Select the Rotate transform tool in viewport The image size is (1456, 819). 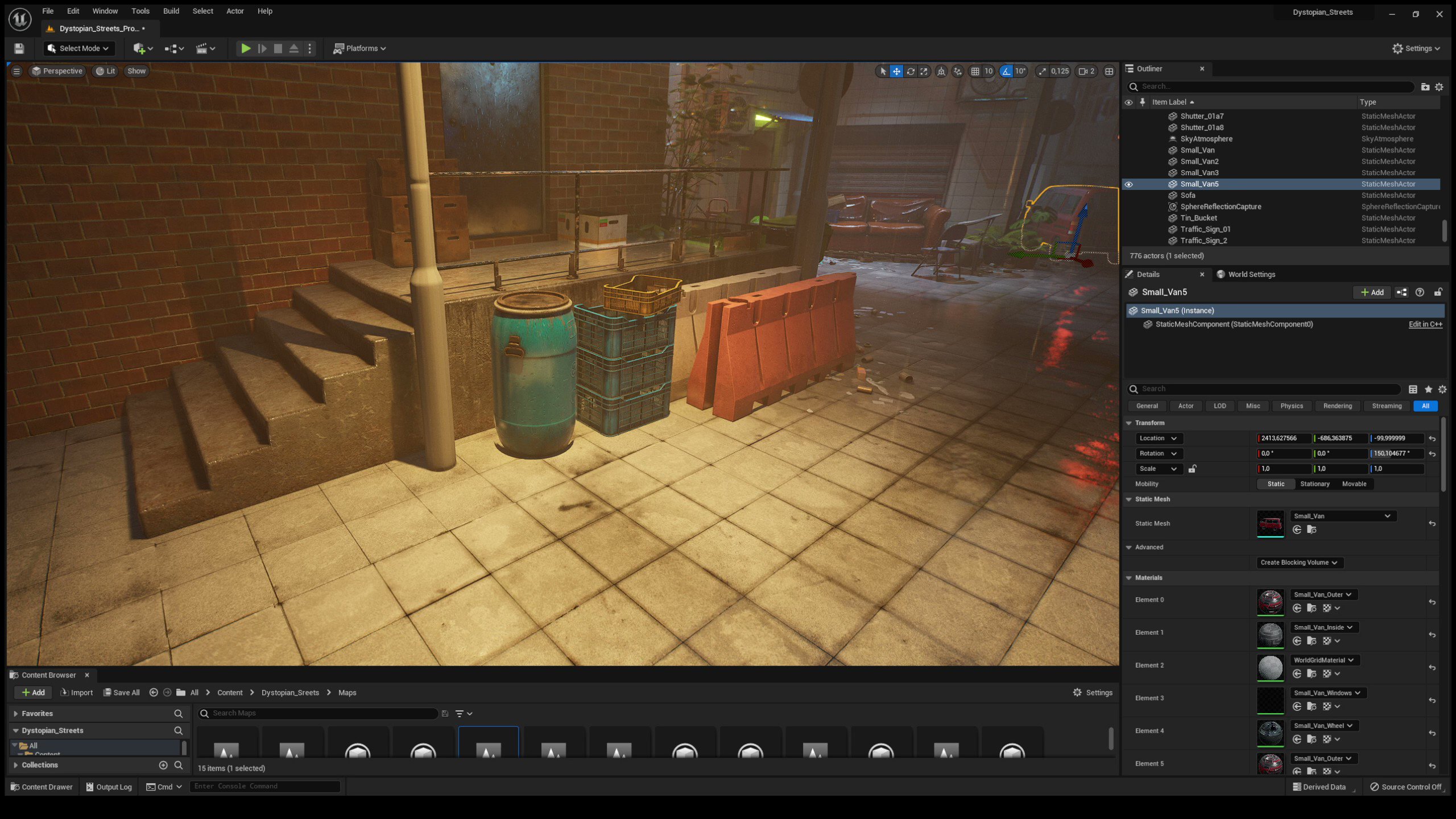pyautogui.click(x=911, y=72)
